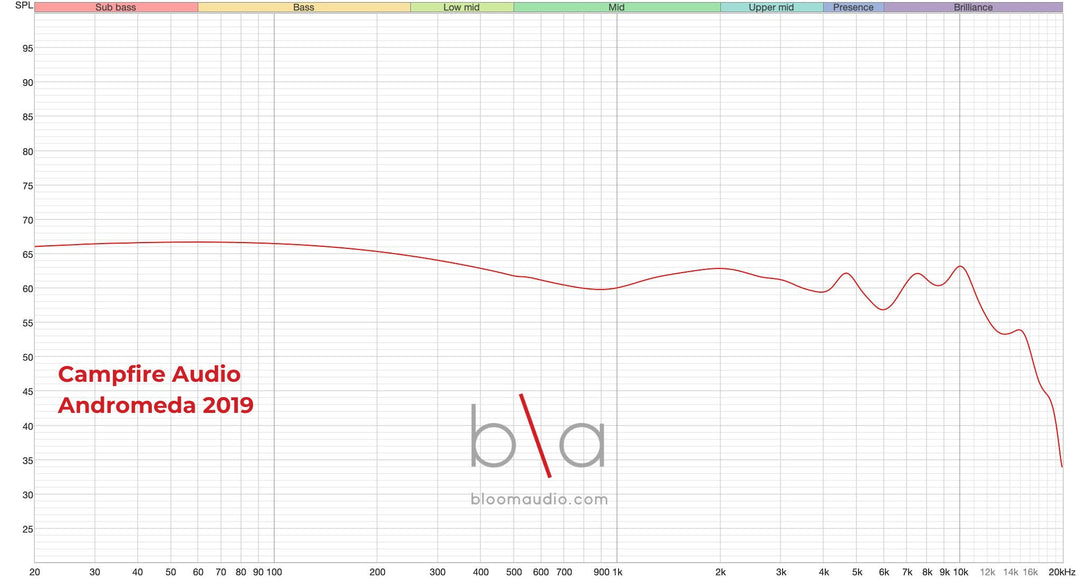Click the 55 value on SPL axis
Screen dimensions: 1080x579
click(x=28, y=323)
